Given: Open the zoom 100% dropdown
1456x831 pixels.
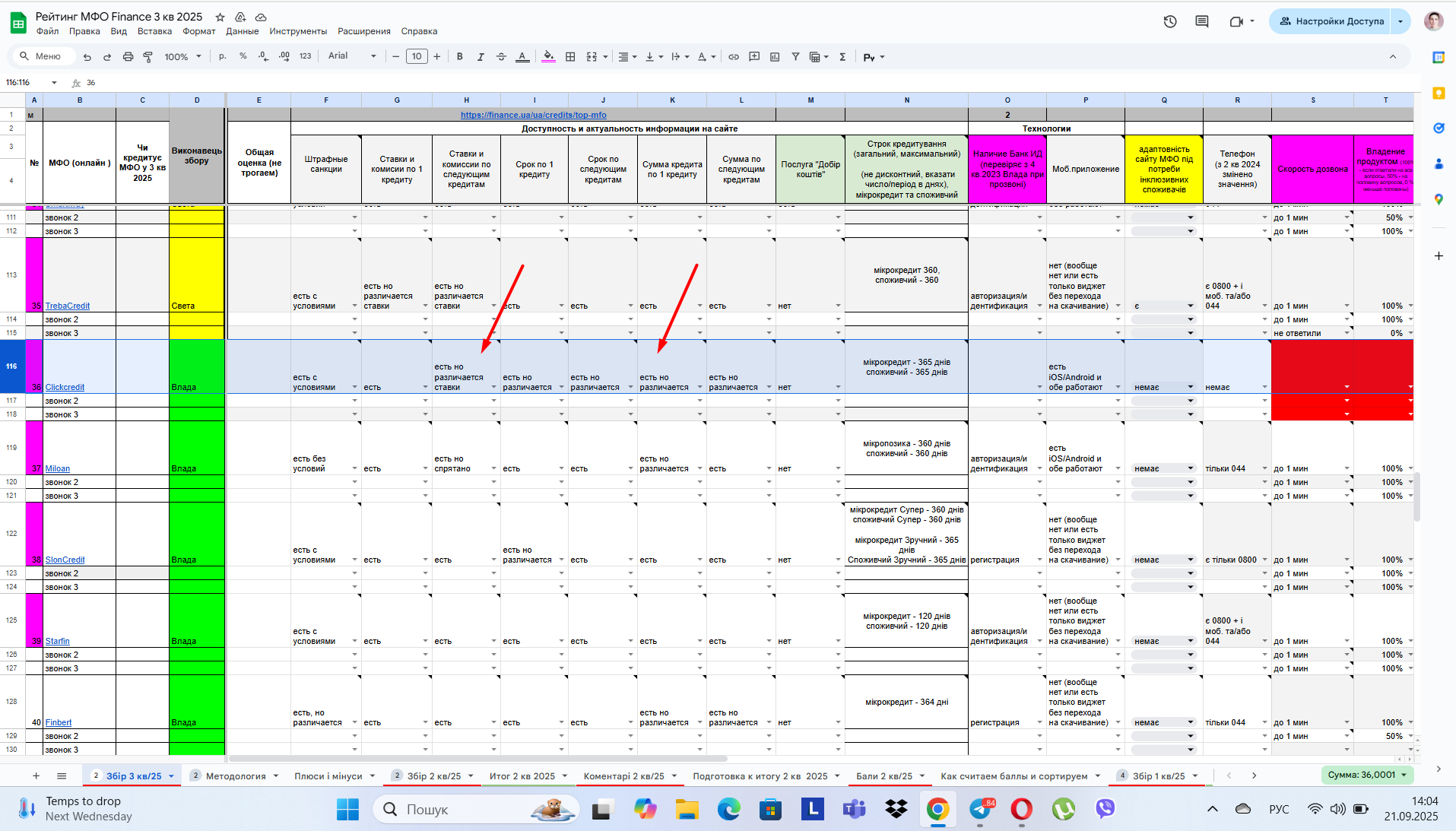Looking at the screenshot, I should 183,56.
